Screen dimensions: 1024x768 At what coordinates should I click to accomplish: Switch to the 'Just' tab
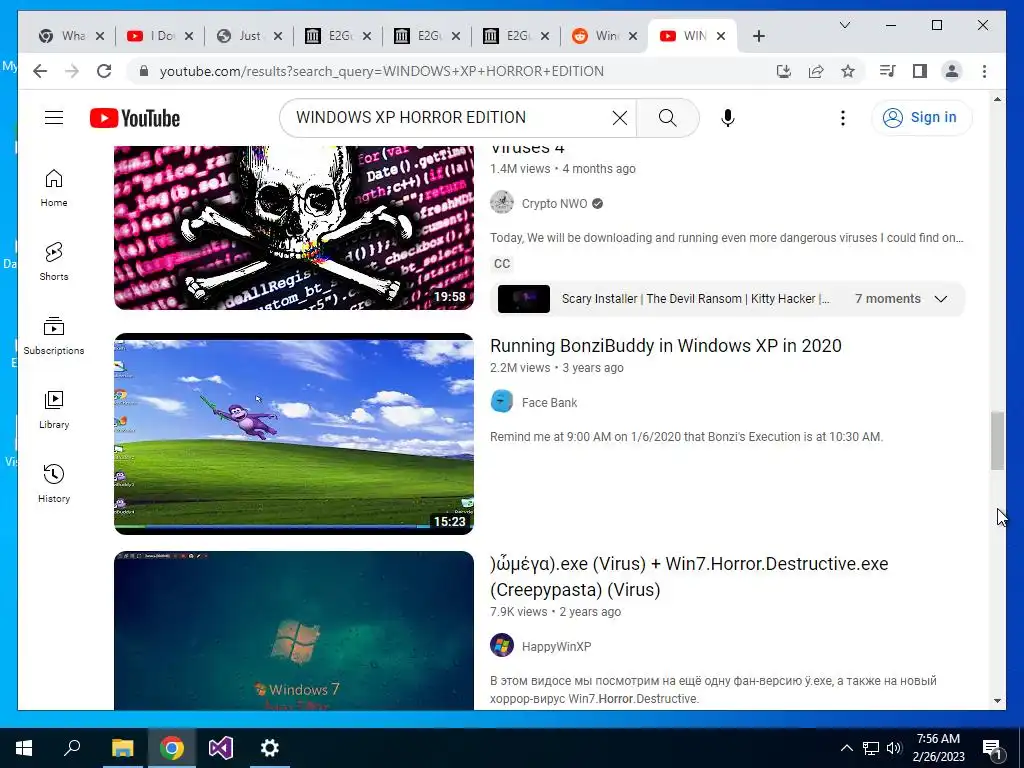(x=251, y=36)
